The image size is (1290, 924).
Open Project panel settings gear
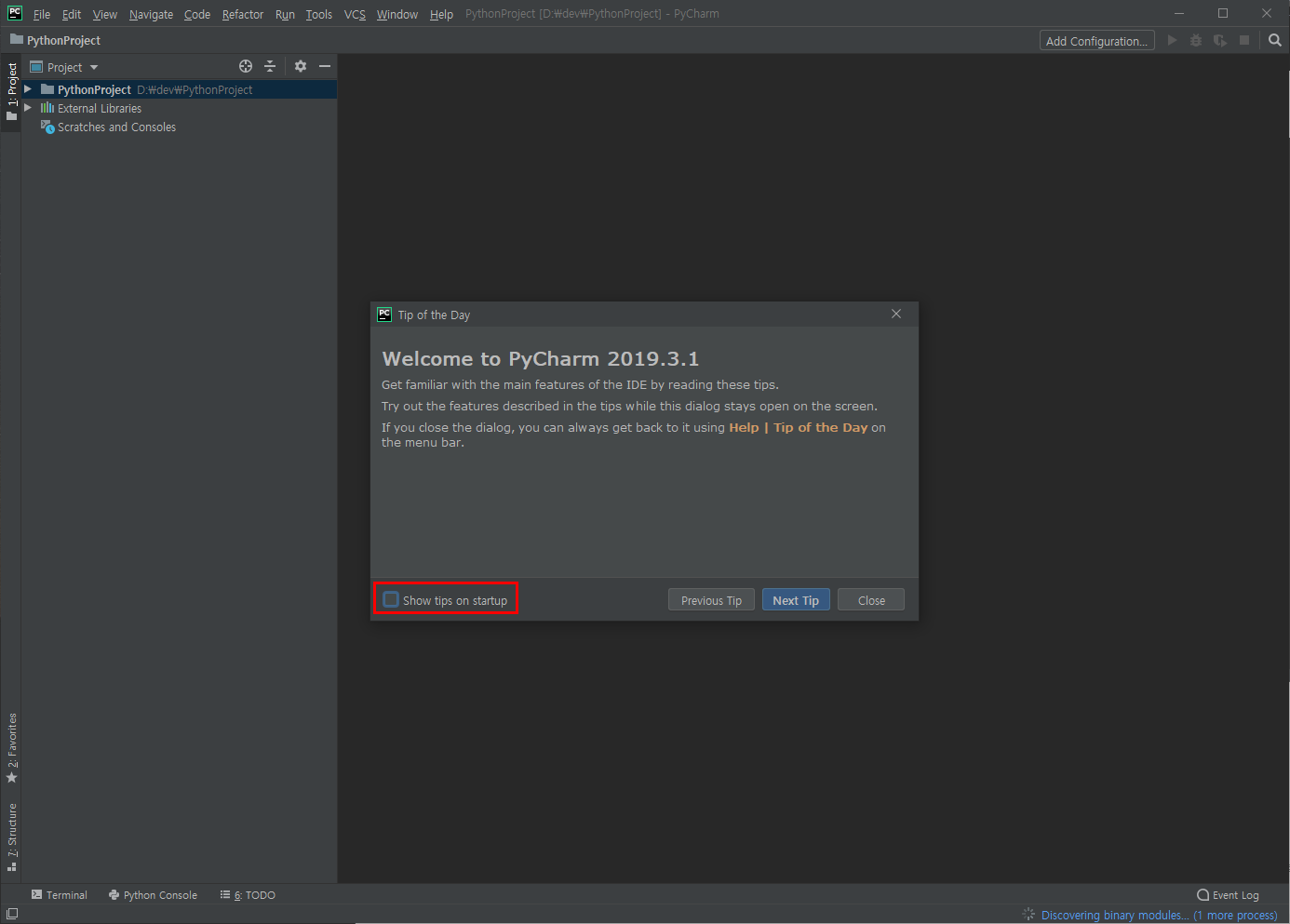[301, 66]
